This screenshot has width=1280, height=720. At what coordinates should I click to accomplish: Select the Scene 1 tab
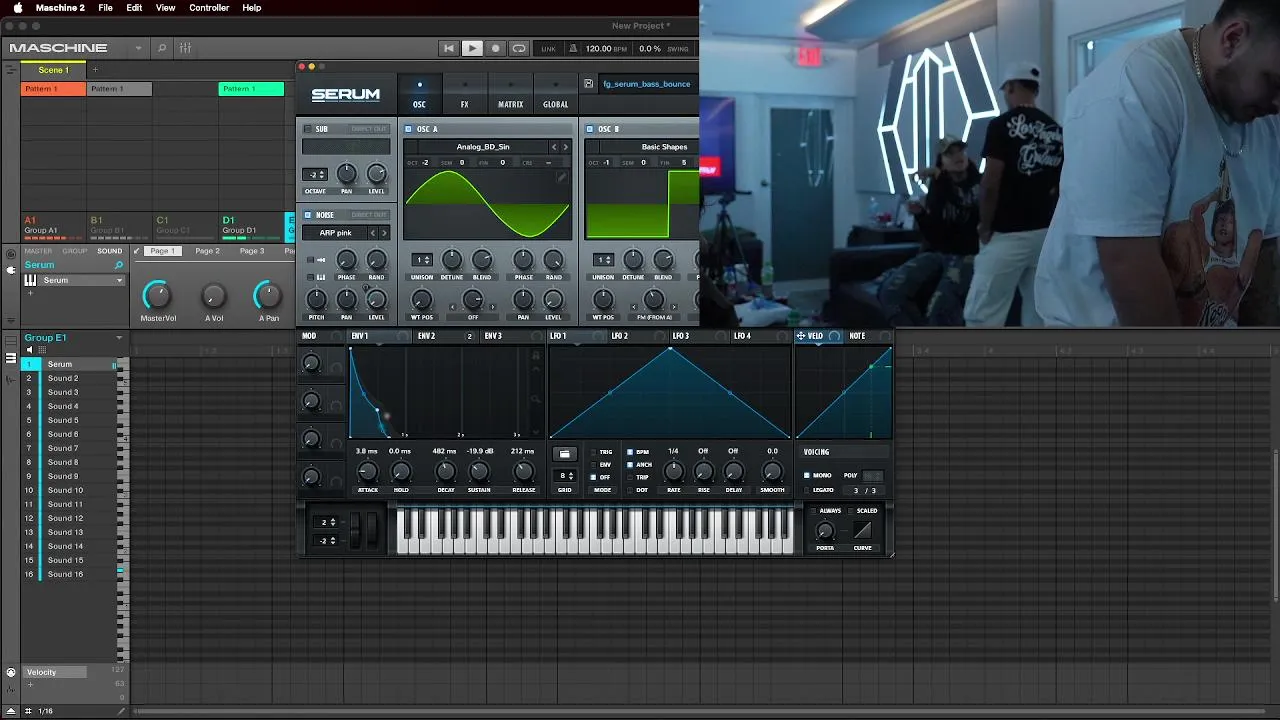[53, 70]
